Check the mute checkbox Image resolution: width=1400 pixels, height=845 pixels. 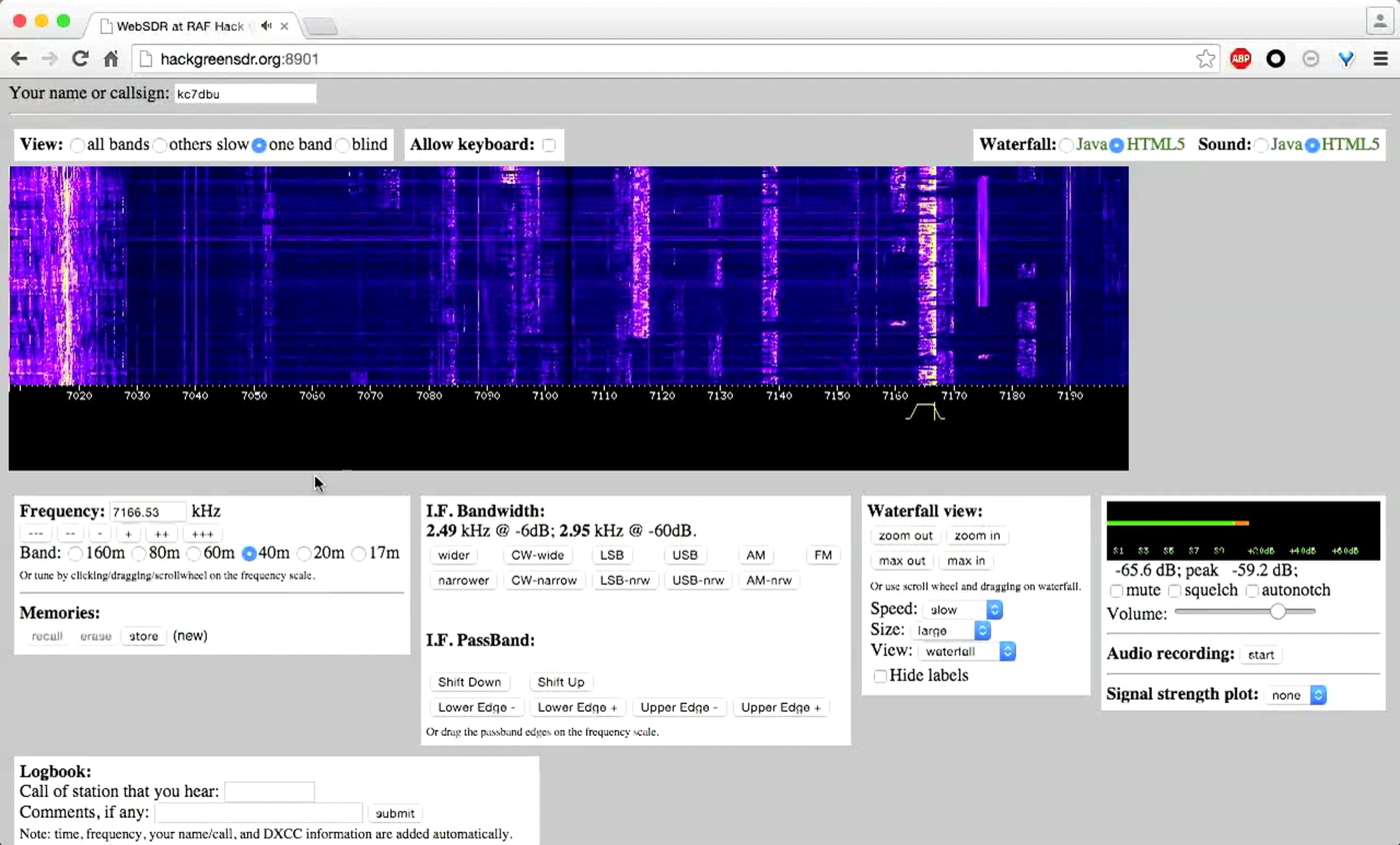(x=1116, y=591)
